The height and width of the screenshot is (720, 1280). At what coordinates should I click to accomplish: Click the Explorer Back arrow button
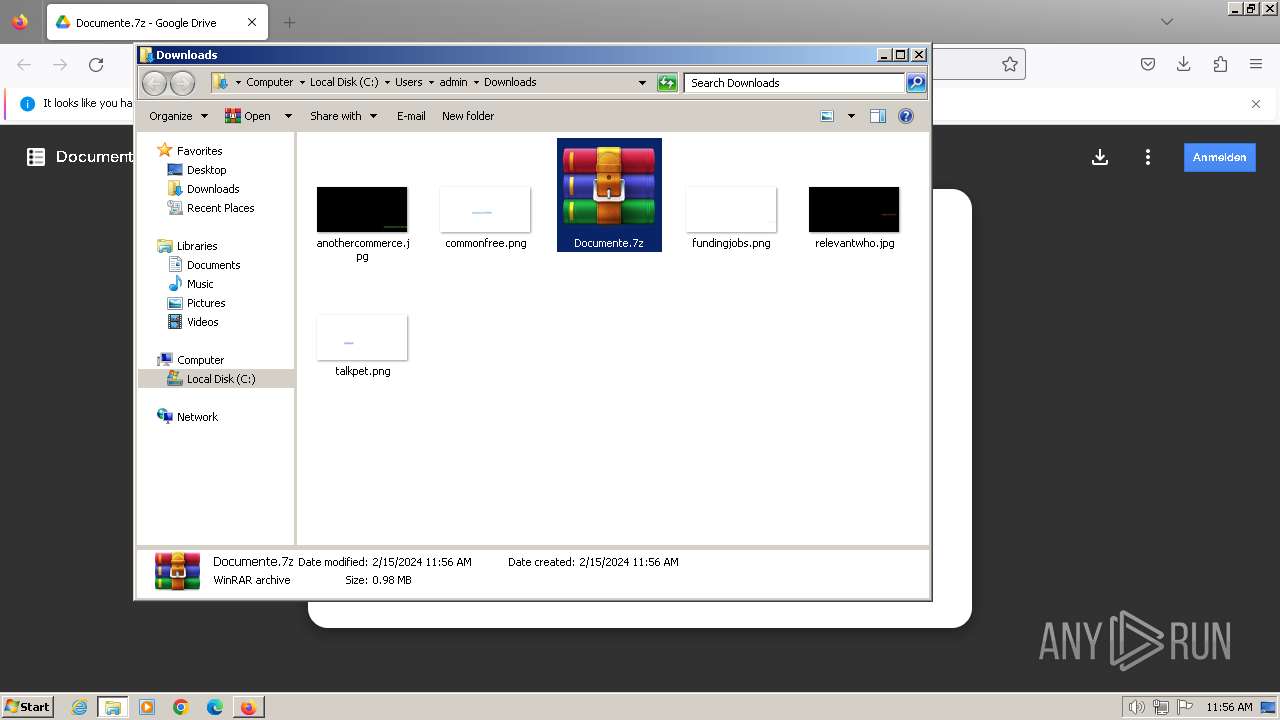[x=154, y=83]
